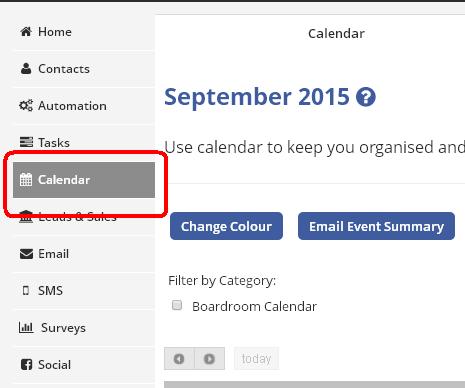Screen dimensions: 465x388
Task: Click the Social Facebook icon
Action: point(26,364)
